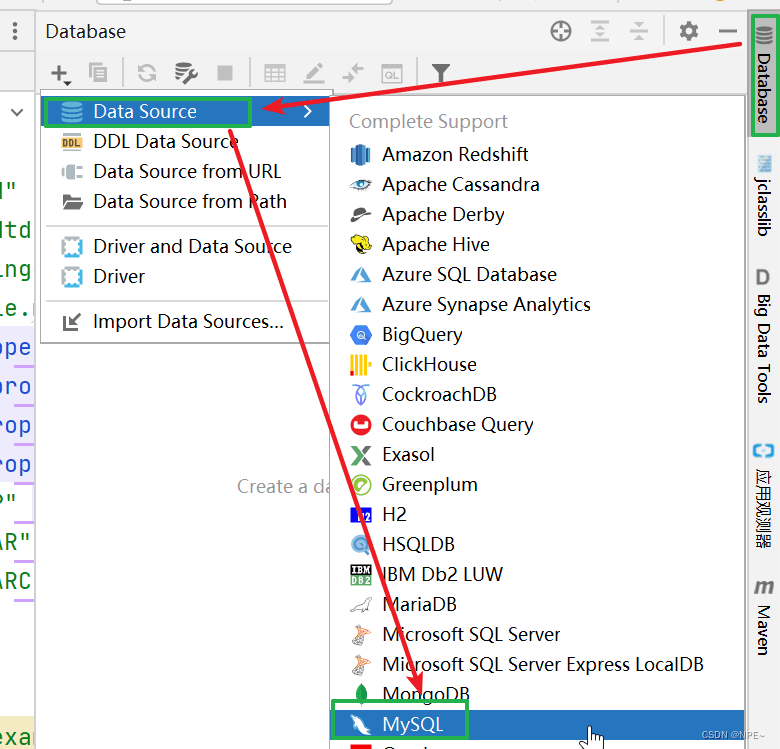Choose CockroachDB data source
Screen dimensions: 780x749
[537, 394]
